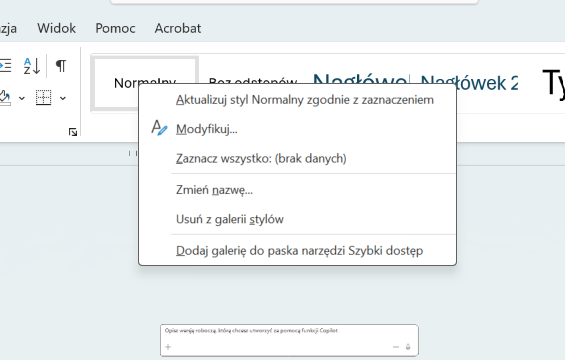The height and width of the screenshot is (360, 565).
Task: Open paragraph settings dialog launcher
Action: tap(73, 132)
